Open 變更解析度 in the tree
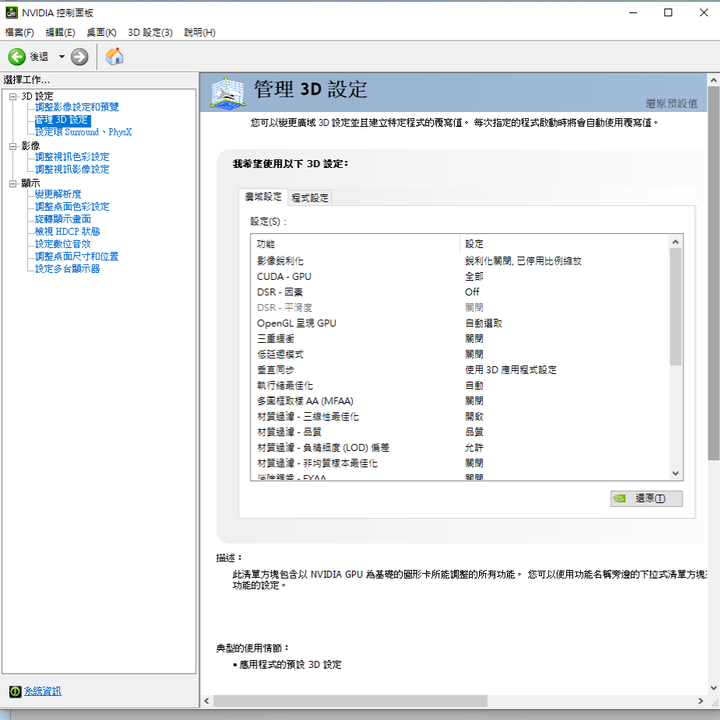Viewport: 720px width, 720px height. [x=58, y=194]
